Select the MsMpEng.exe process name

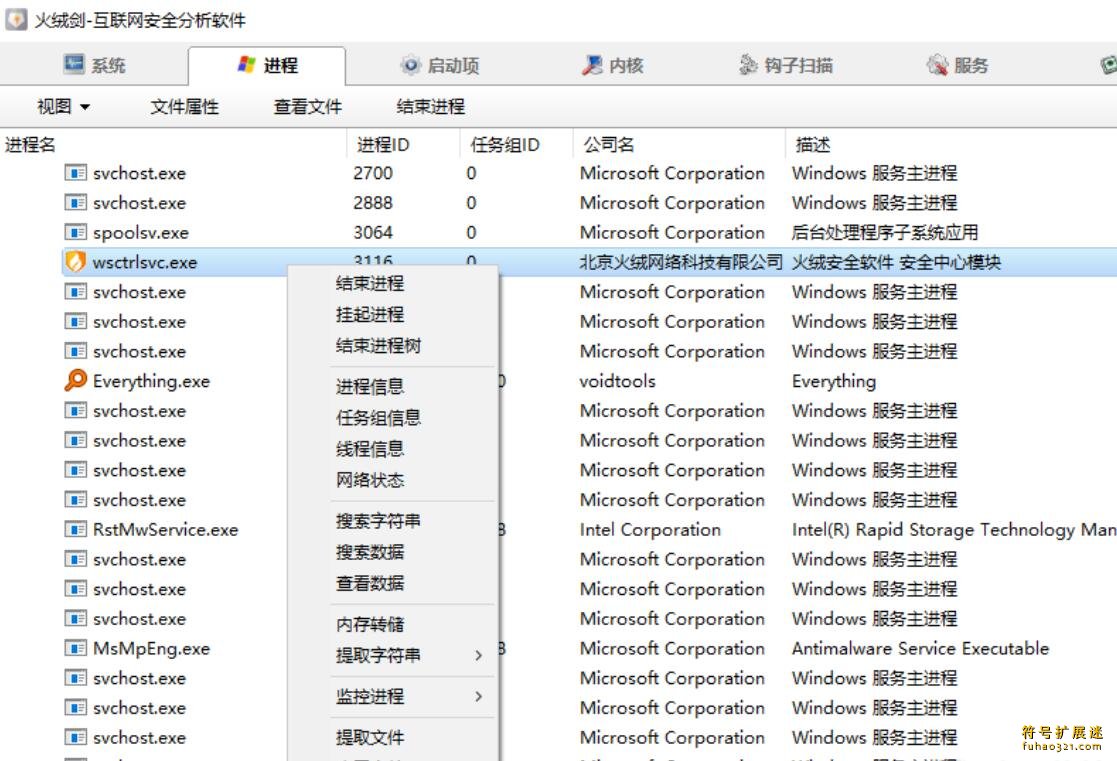151,649
